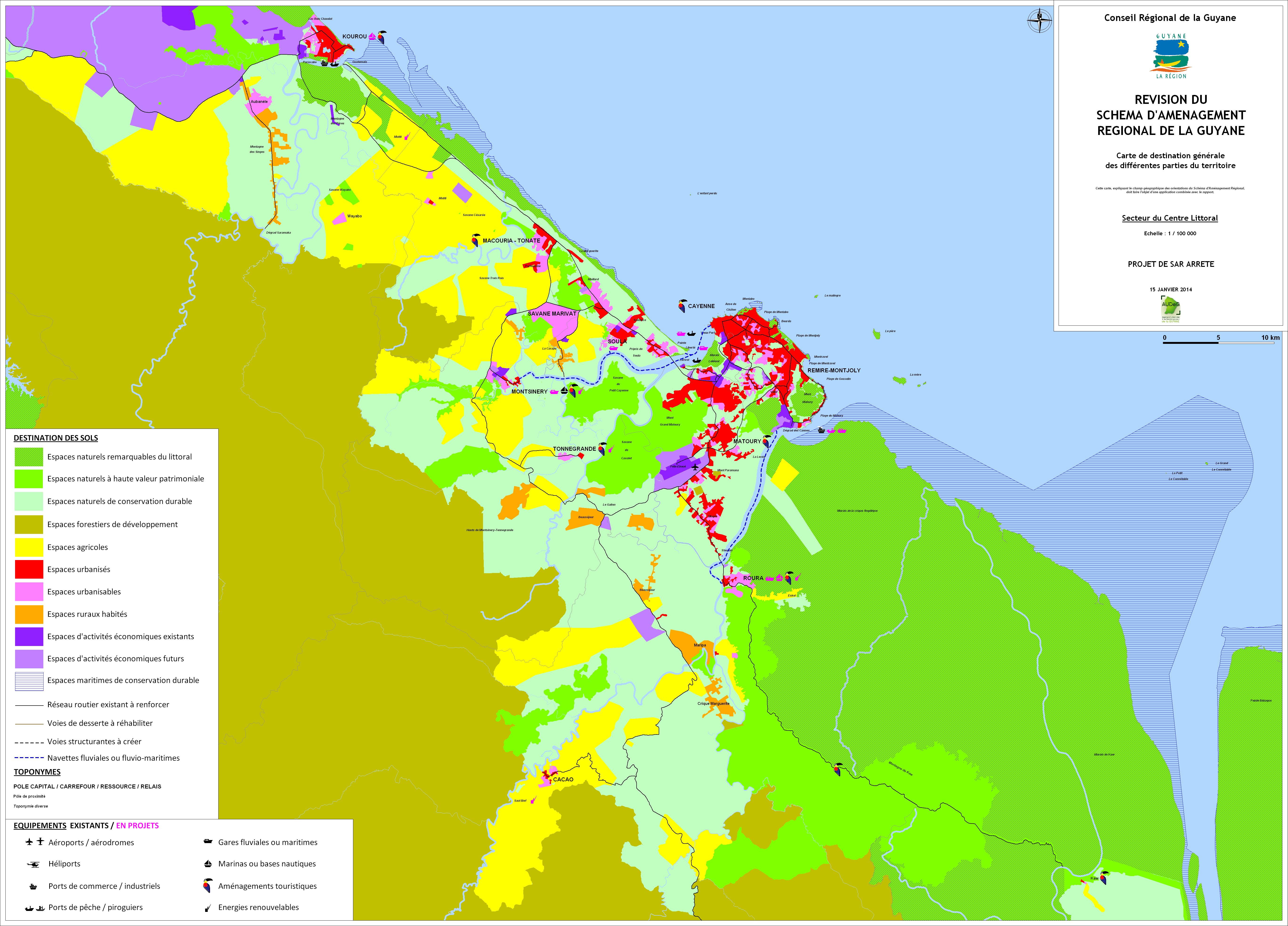Viewport: 1288px width, 926px height.
Task: Click the orange Espaces ruraux habités swatch
Action: point(29,614)
